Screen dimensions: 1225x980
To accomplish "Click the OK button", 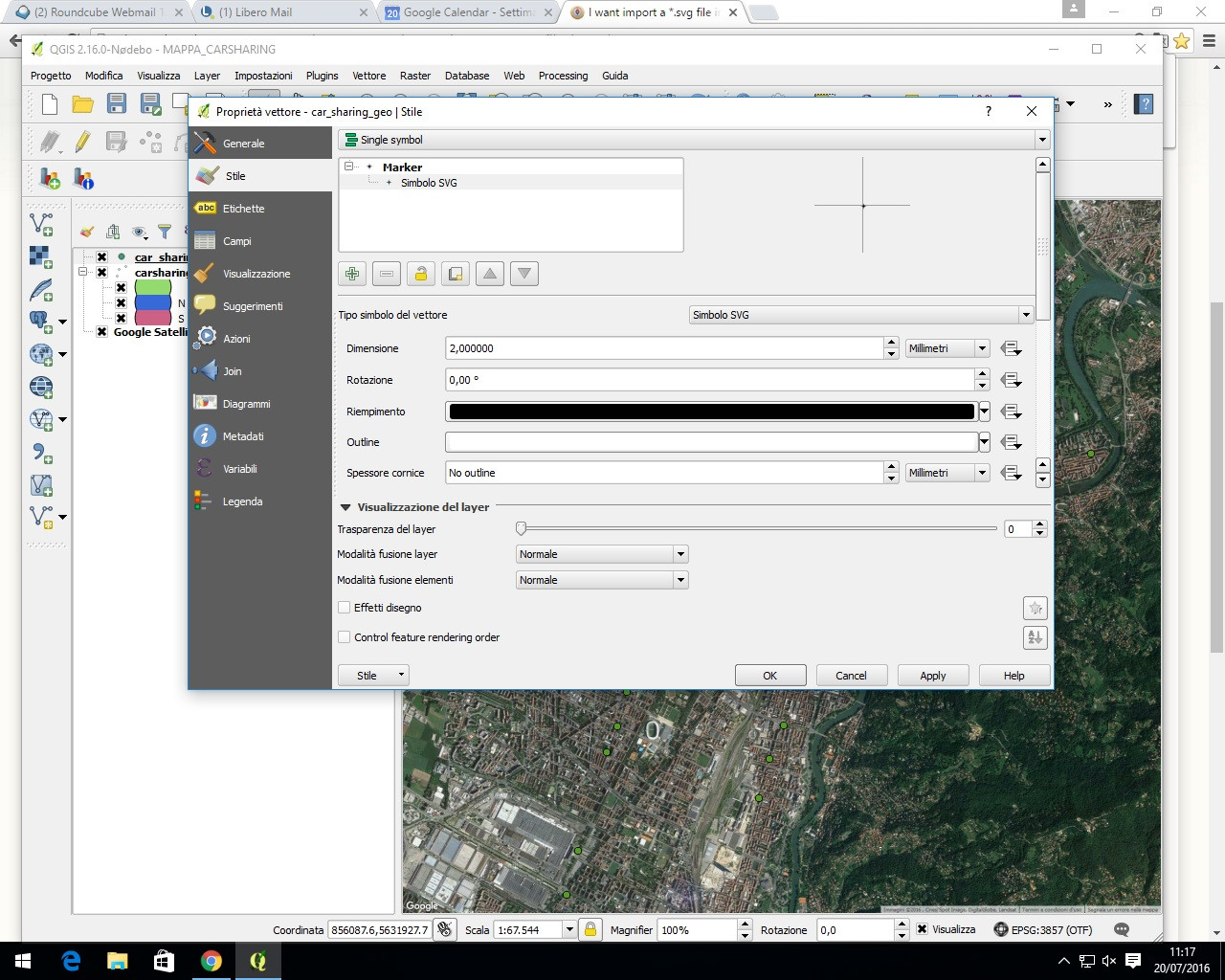I will pyautogui.click(x=770, y=676).
